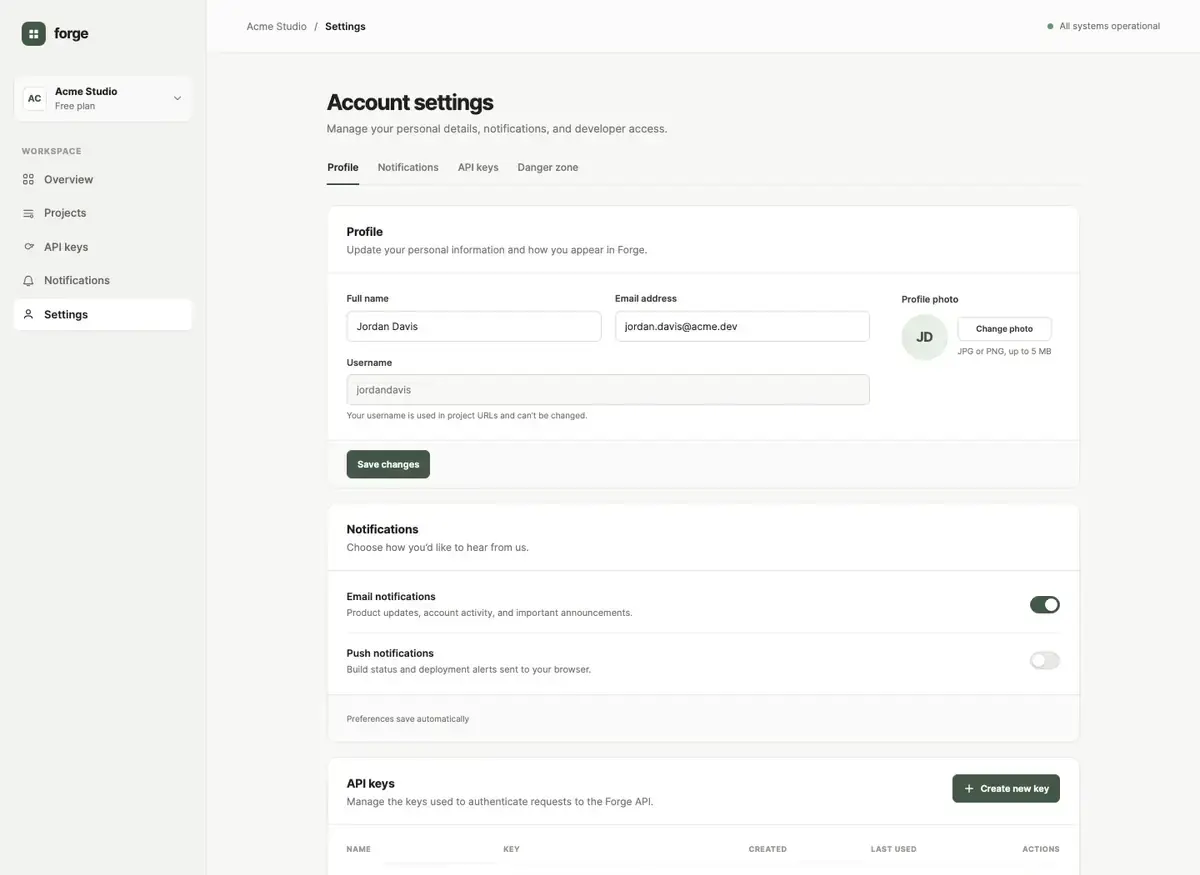1200x875 pixels.
Task: Click the Overview grid icon
Action: (x=28, y=179)
